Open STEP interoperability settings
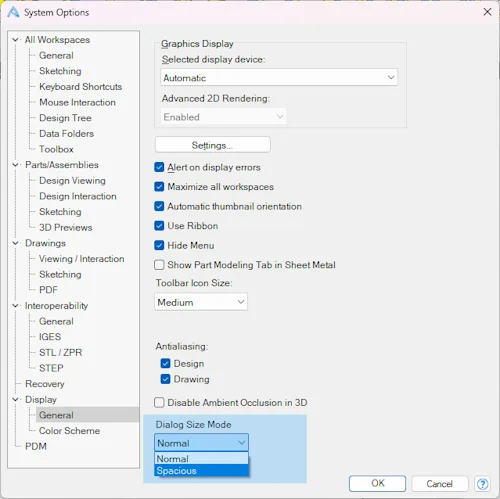500x499 pixels. click(51, 368)
